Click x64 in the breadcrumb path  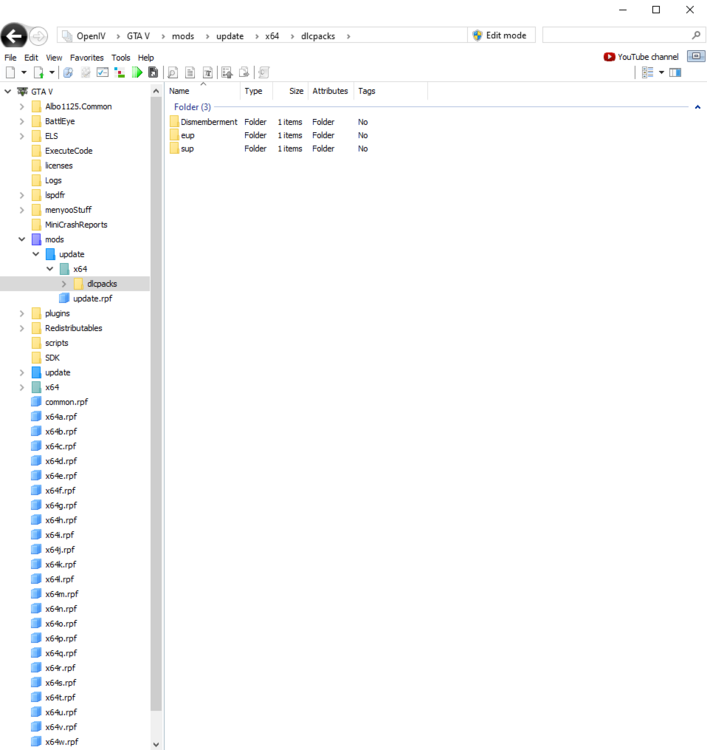272,36
